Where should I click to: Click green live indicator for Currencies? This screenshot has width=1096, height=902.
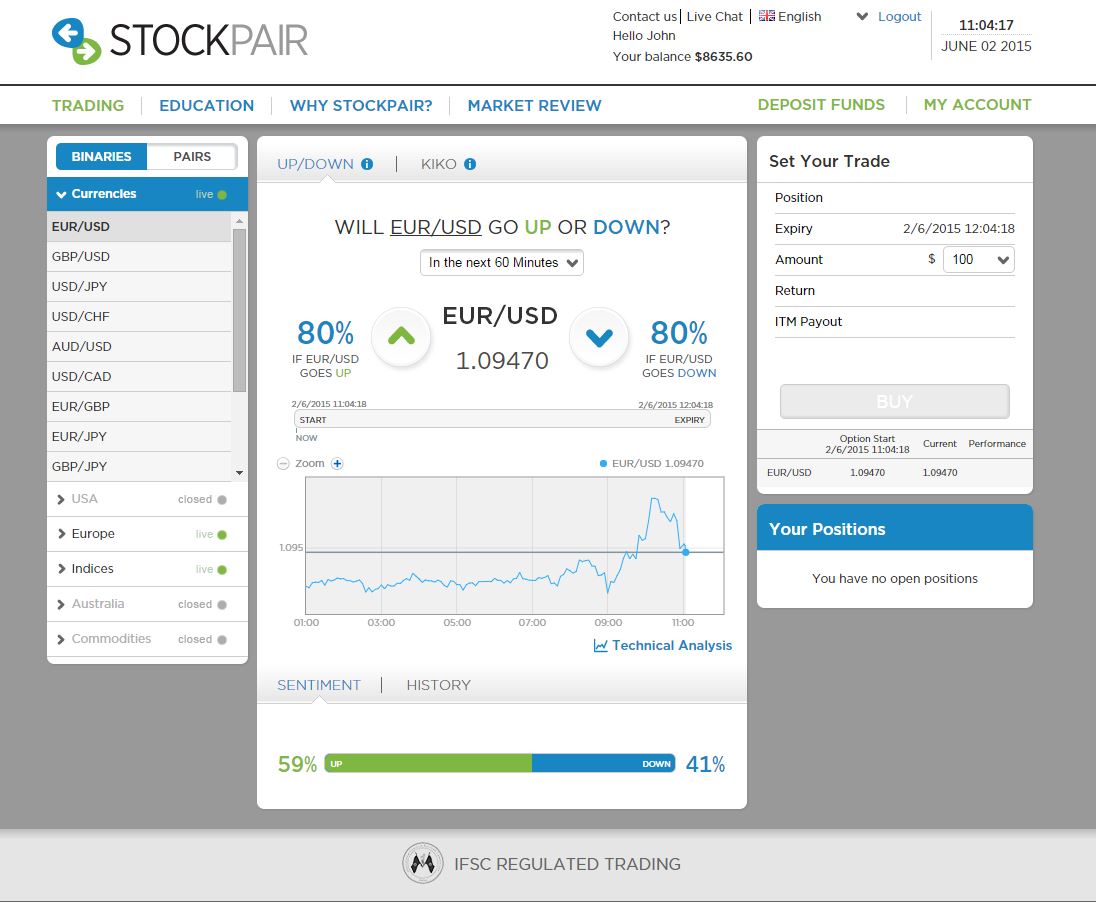222,194
